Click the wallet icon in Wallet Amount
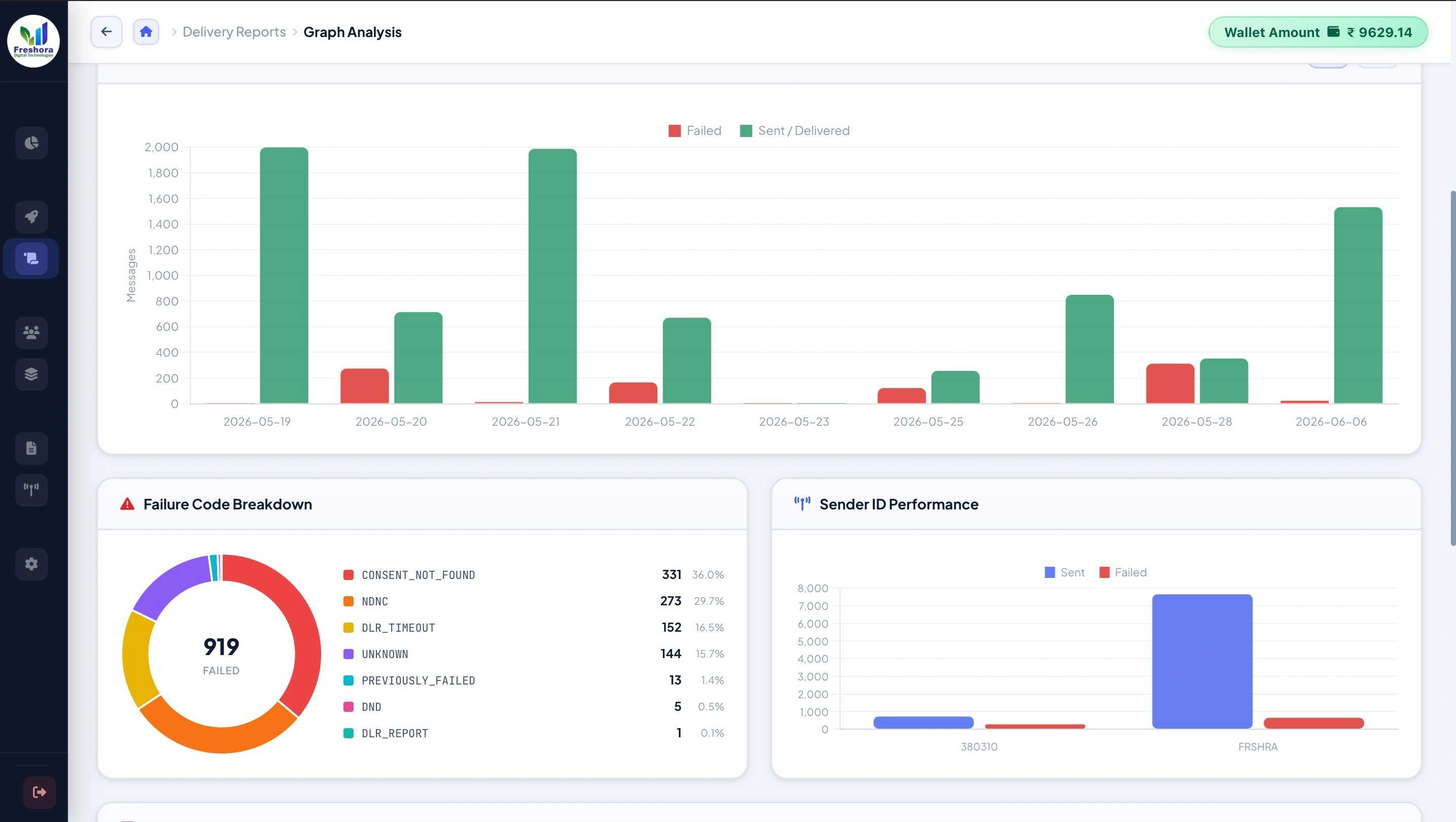The image size is (1456, 822). coord(1333,31)
